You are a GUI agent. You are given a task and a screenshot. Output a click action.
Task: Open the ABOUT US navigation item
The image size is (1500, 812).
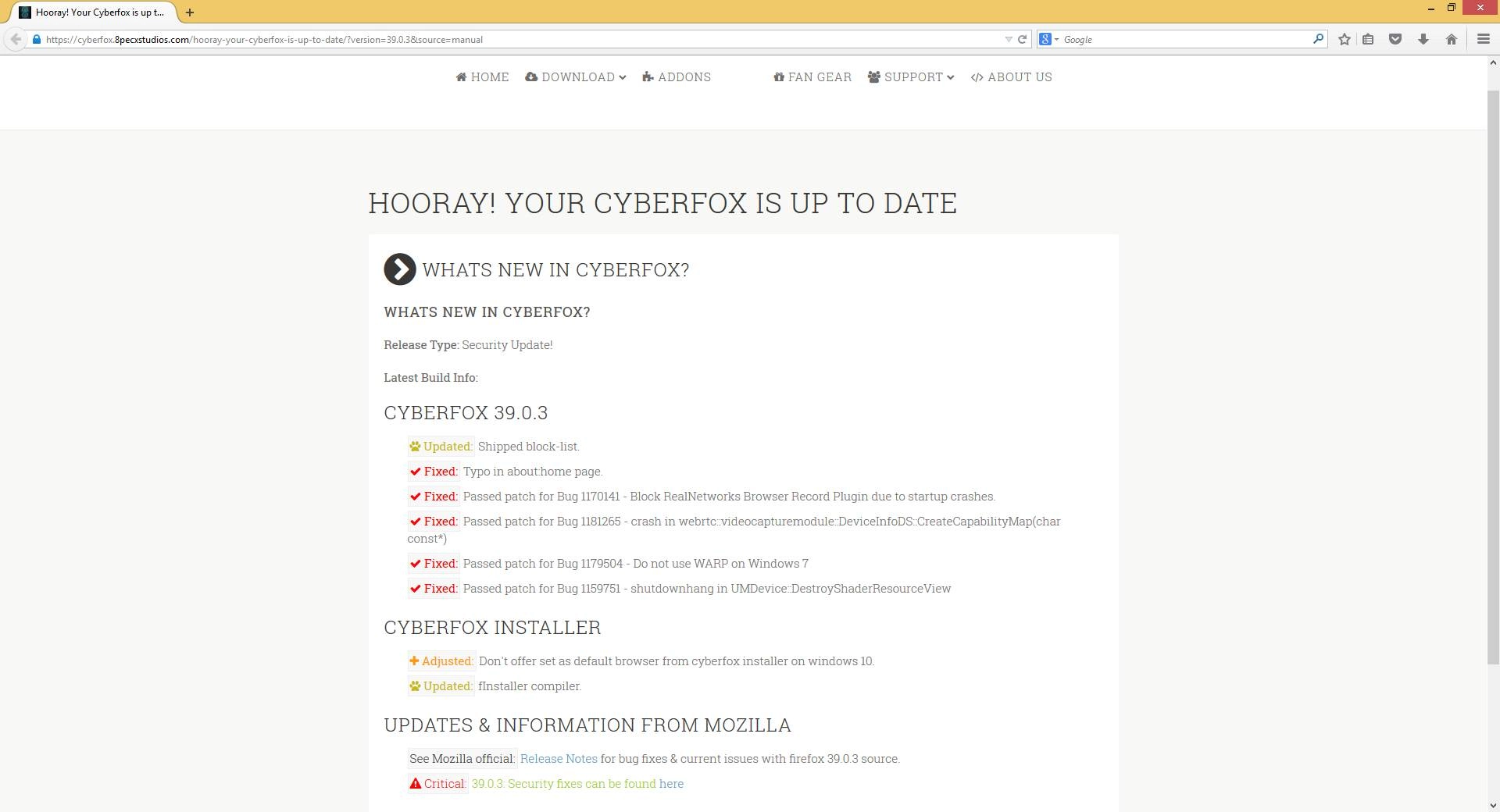tap(1012, 77)
